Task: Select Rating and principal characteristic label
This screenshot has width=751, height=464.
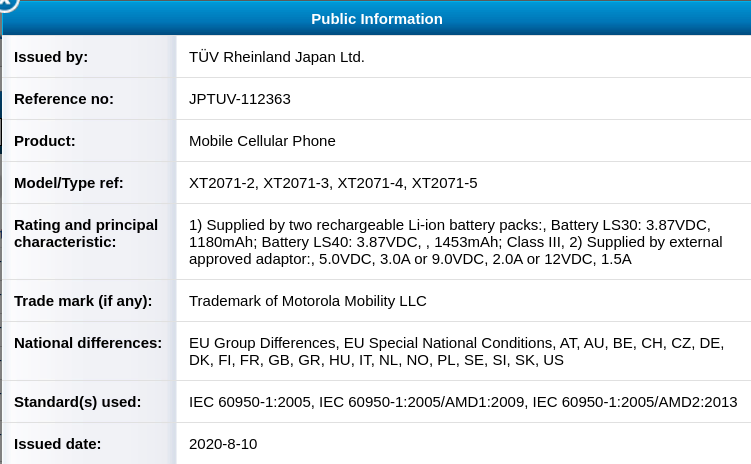Action: (x=86, y=234)
